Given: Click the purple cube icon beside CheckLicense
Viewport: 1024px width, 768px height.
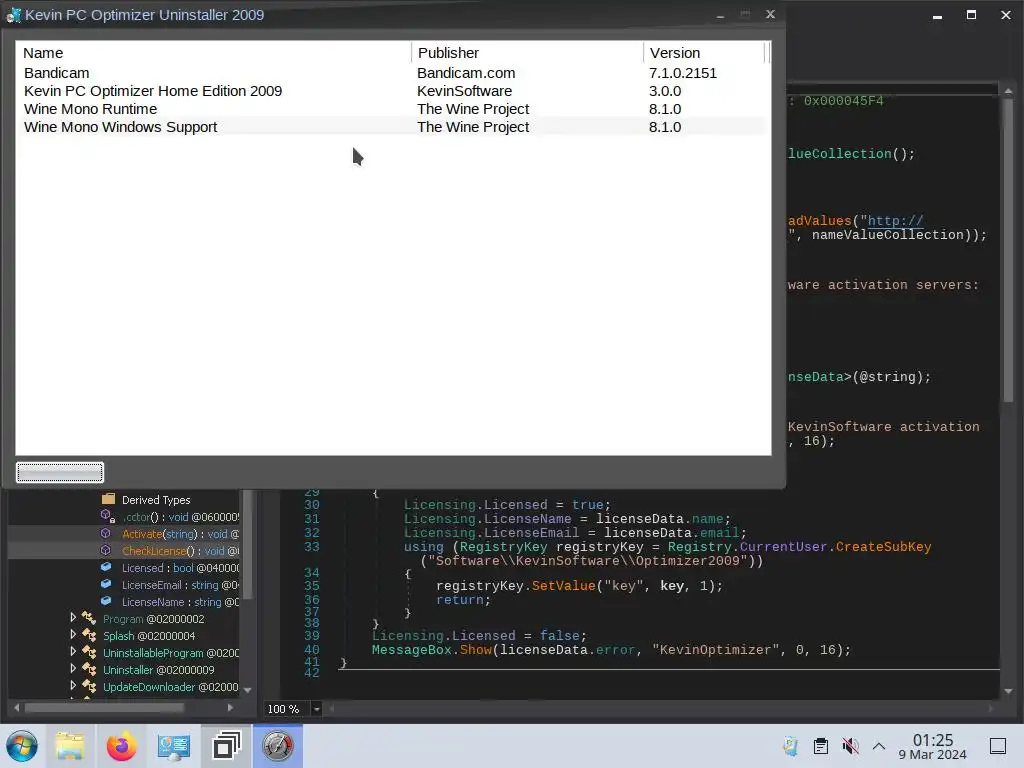Looking at the screenshot, I should (106, 550).
